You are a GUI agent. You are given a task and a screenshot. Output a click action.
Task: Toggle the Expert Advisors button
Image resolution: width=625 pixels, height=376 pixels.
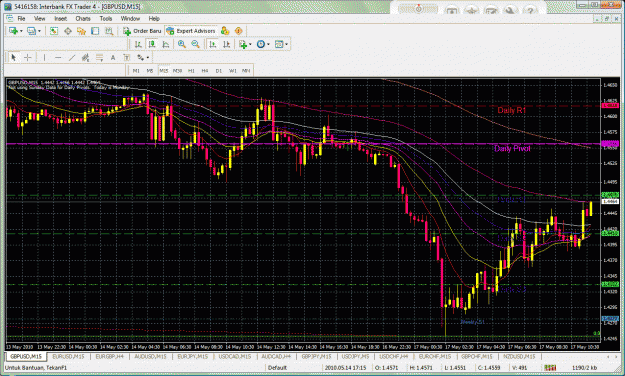pos(191,31)
